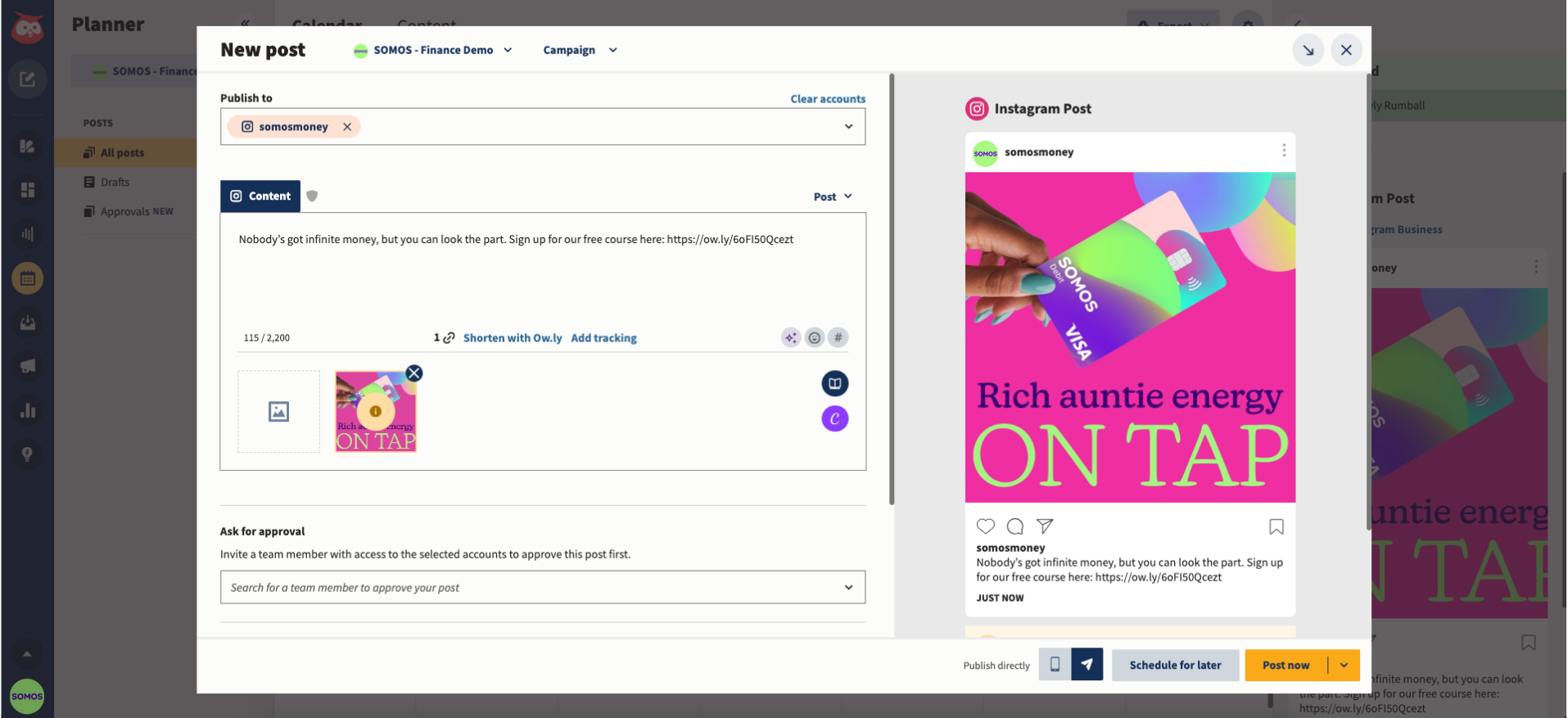1568x718 pixels.
Task: Click the Publish to label
Action: 246,98
